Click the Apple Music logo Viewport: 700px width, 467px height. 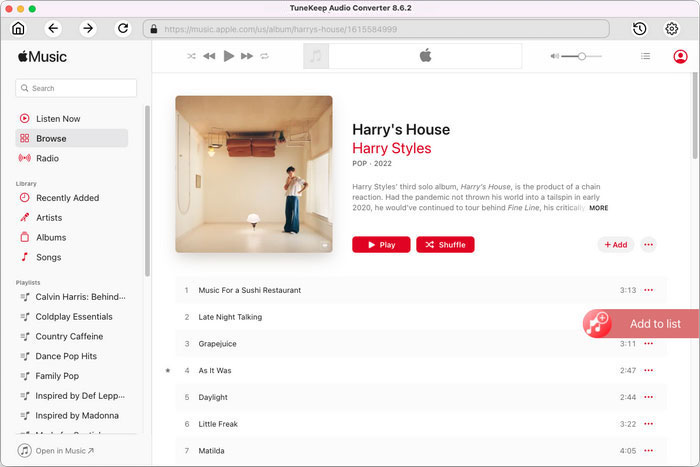click(42, 57)
